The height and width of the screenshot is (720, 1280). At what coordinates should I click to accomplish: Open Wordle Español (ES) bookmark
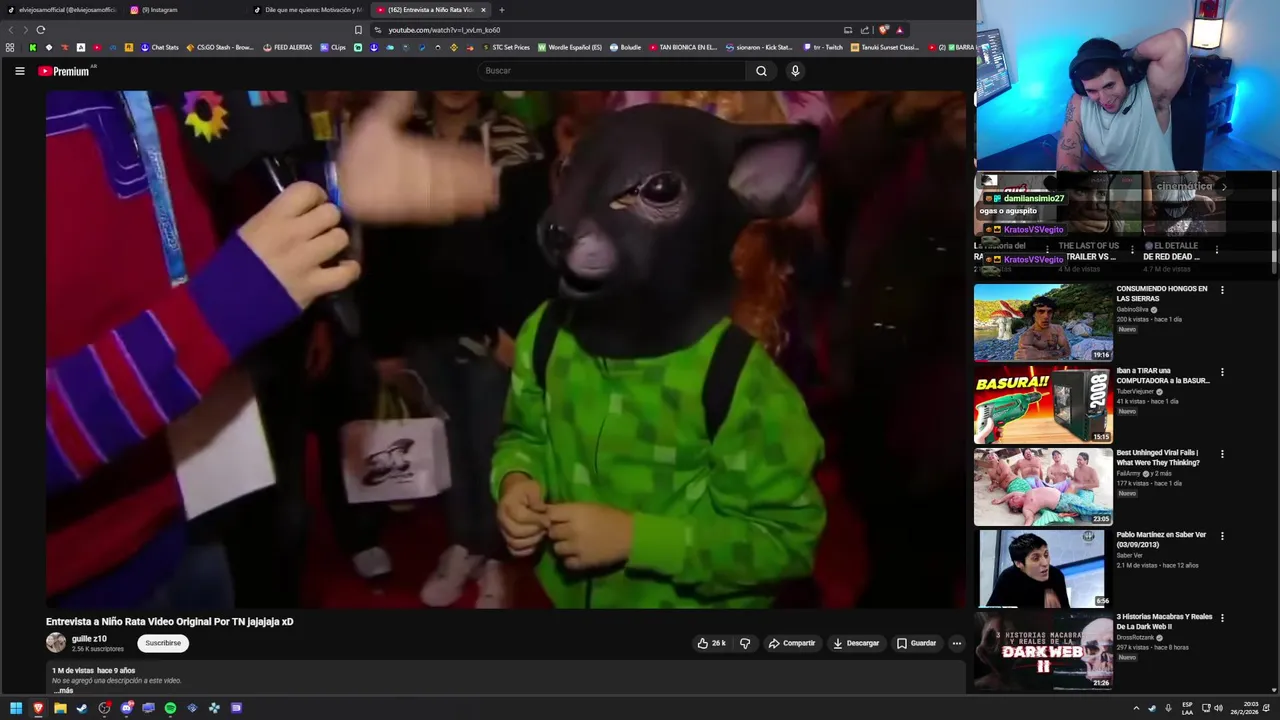point(570,47)
